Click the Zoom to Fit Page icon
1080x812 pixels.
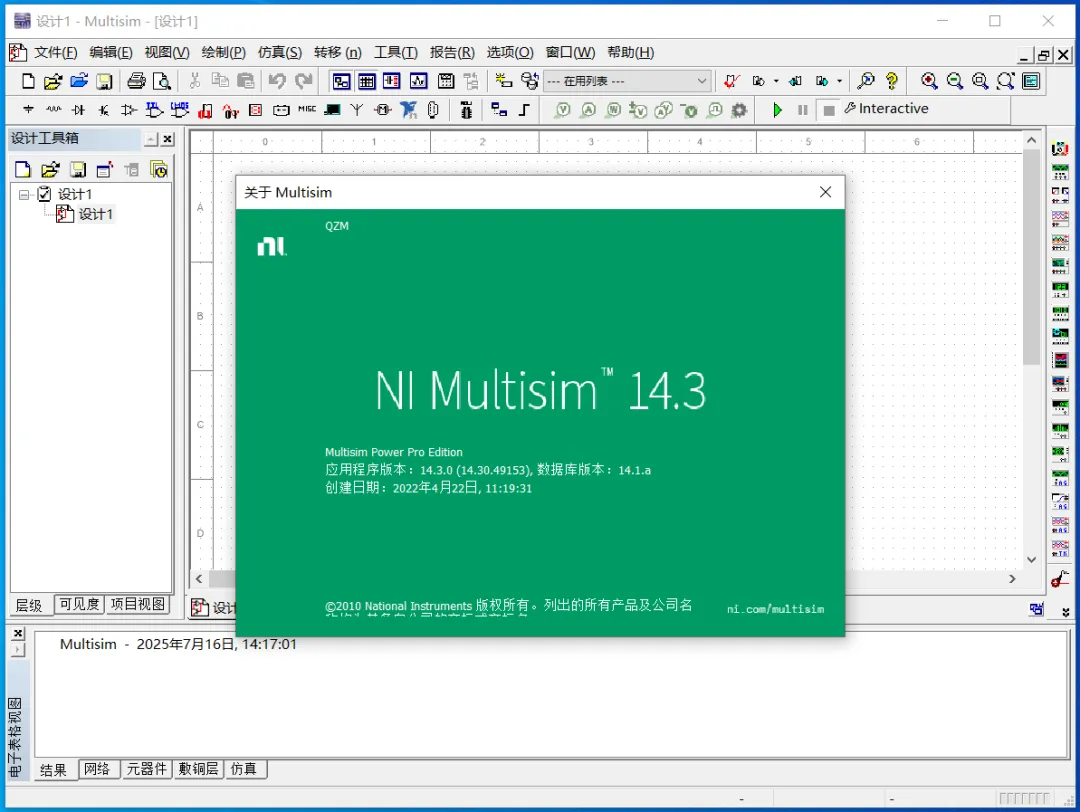[1006, 81]
